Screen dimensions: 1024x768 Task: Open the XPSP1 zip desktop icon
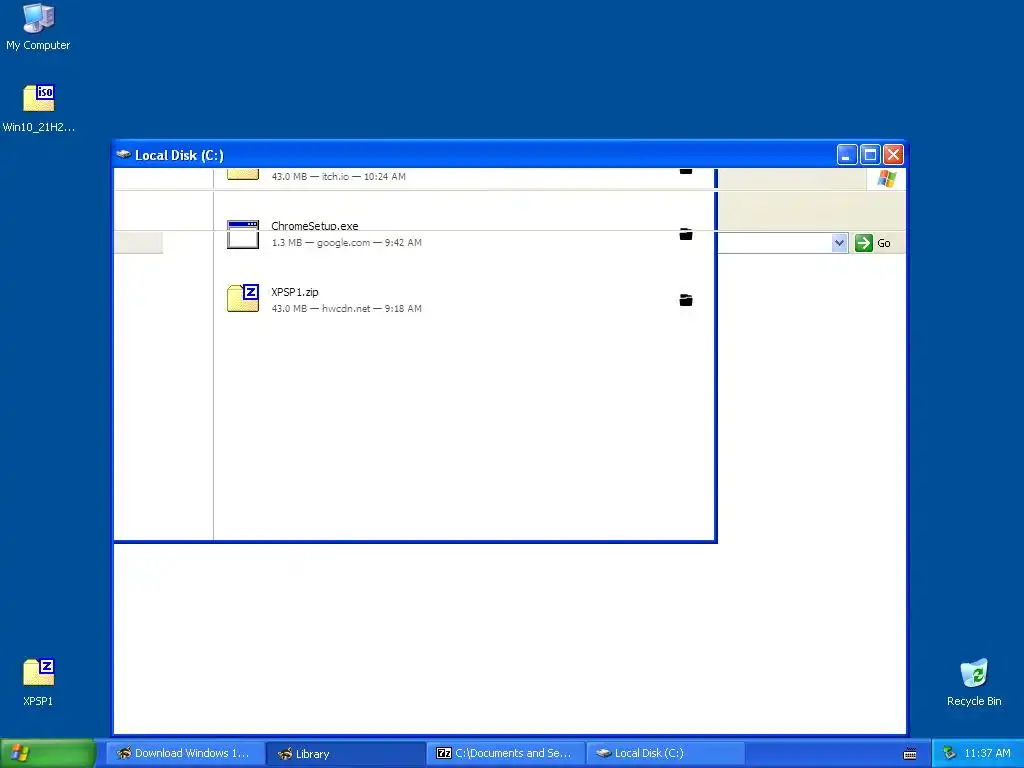pos(39,682)
